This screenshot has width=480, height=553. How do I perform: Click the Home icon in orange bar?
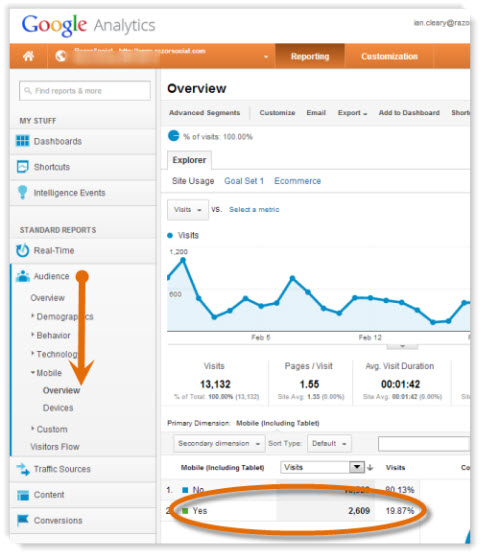pos(29,56)
